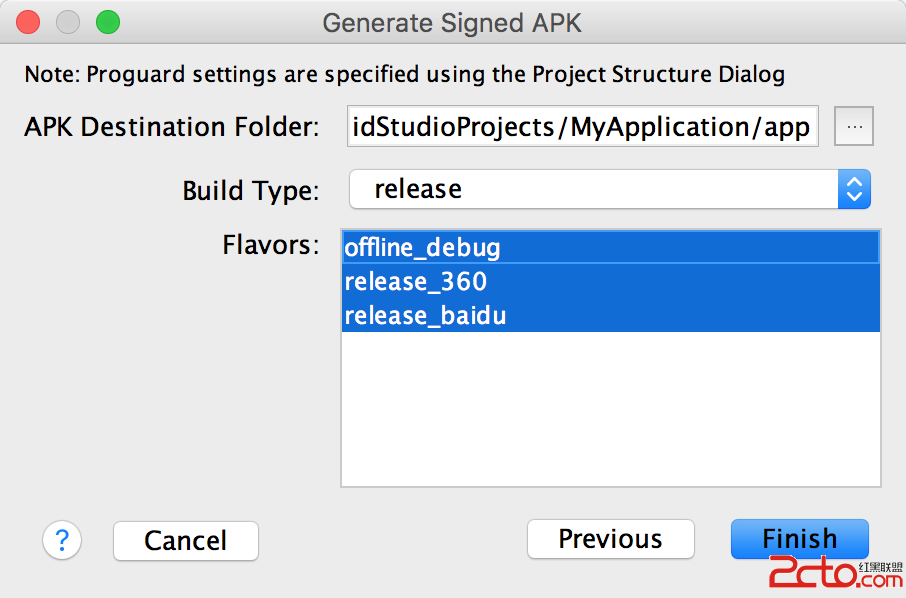This screenshot has width=906, height=598.
Task: Click the help question mark icon
Action: pos(62,540)
